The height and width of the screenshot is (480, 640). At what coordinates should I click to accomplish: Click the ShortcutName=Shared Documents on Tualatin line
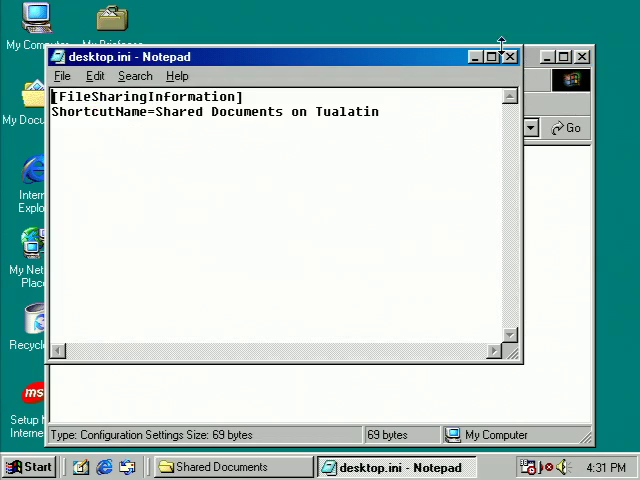pyautogui.click(x=215, y=112)
